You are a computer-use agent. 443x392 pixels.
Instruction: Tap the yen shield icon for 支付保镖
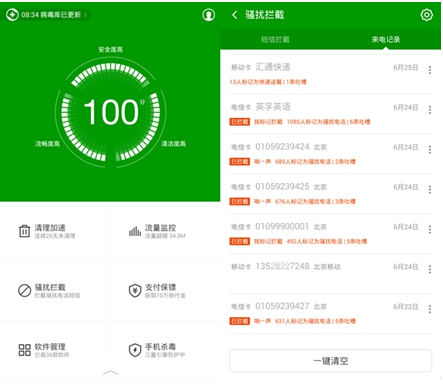135,290
